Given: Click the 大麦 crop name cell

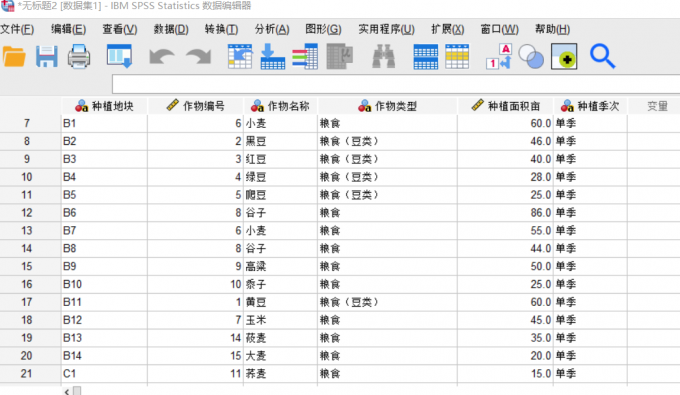Looking at the screenshot, I should tap(280, 356).
